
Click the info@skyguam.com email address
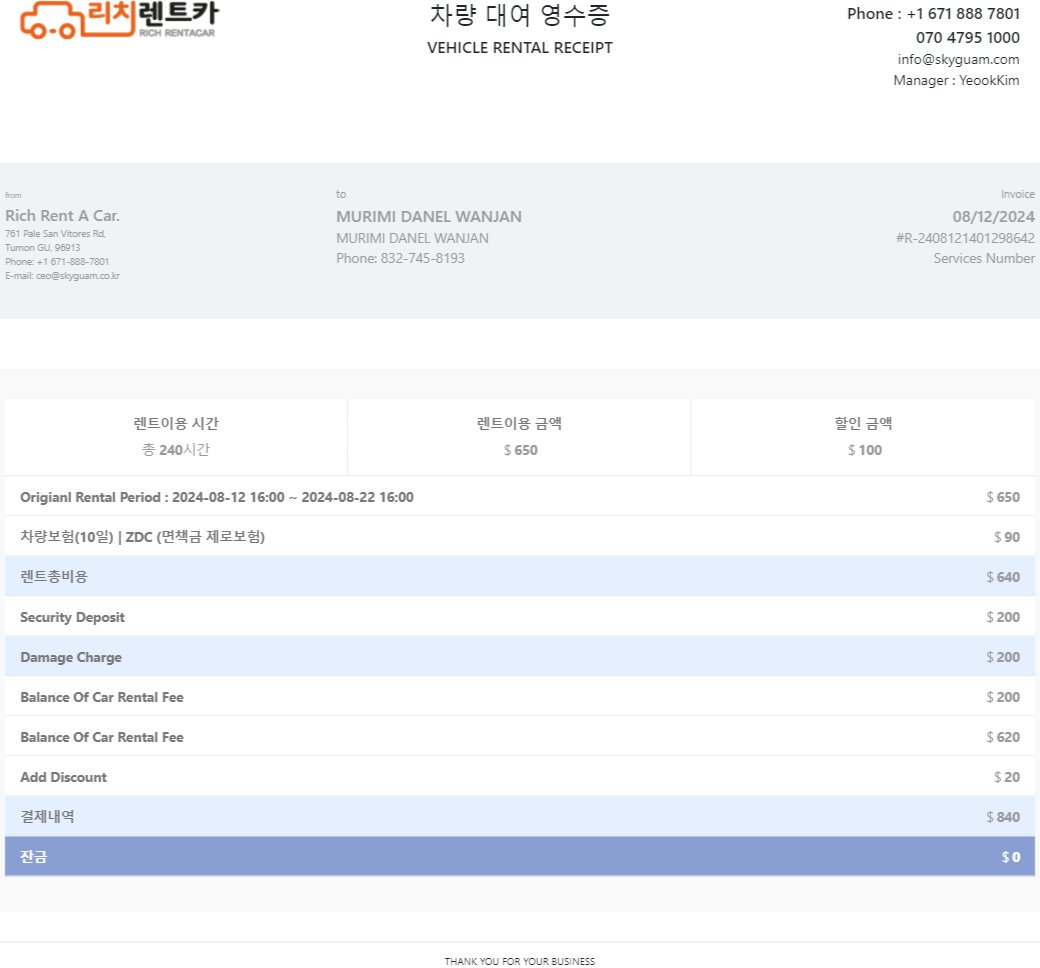coord(958,59)
